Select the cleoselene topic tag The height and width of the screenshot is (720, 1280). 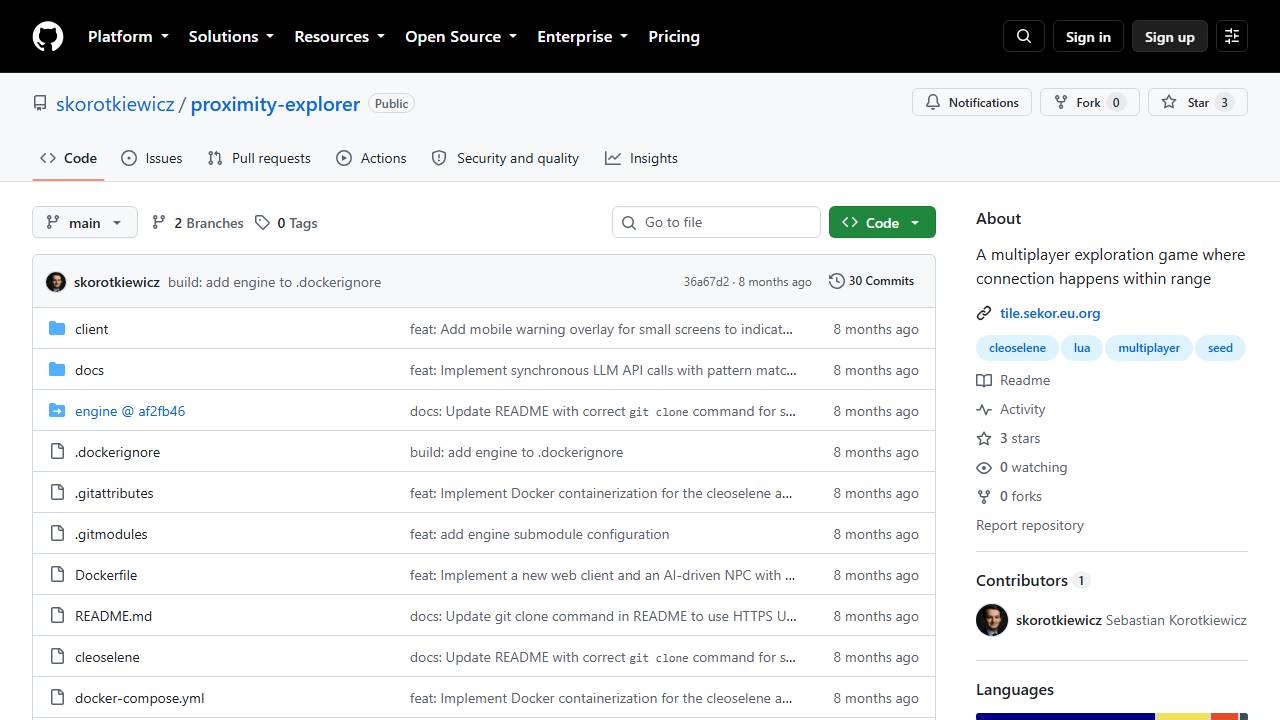1017,348
